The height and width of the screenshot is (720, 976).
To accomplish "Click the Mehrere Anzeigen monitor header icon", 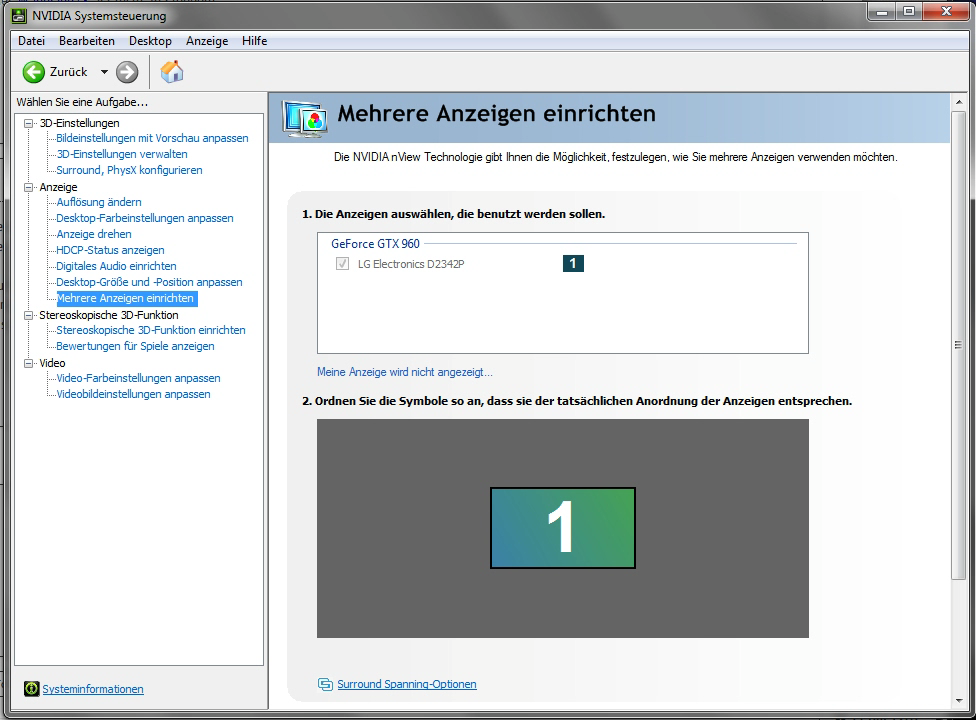I will [x=304, y=118].
